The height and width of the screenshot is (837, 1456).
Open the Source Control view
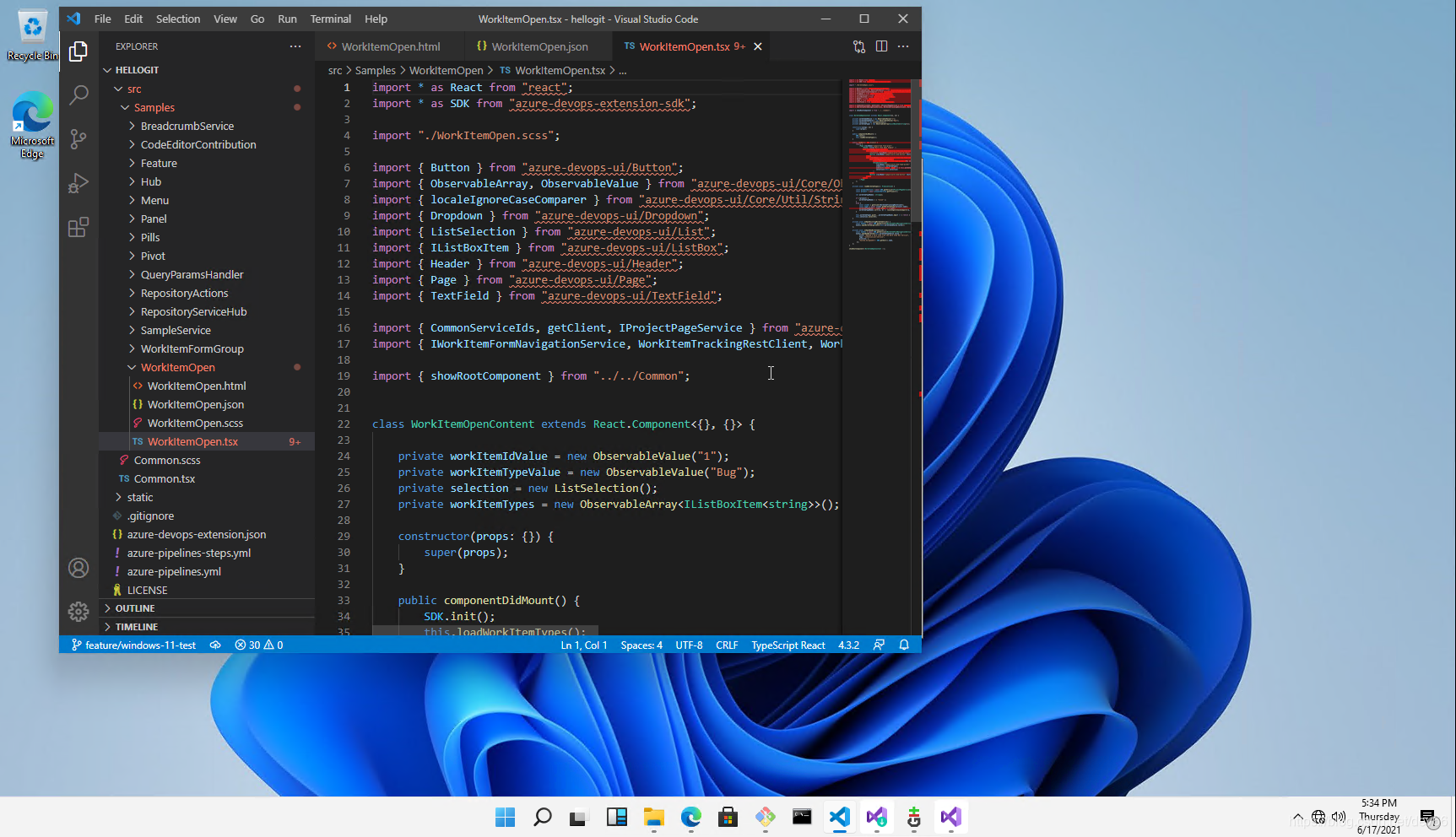click(x=78, y=139)
